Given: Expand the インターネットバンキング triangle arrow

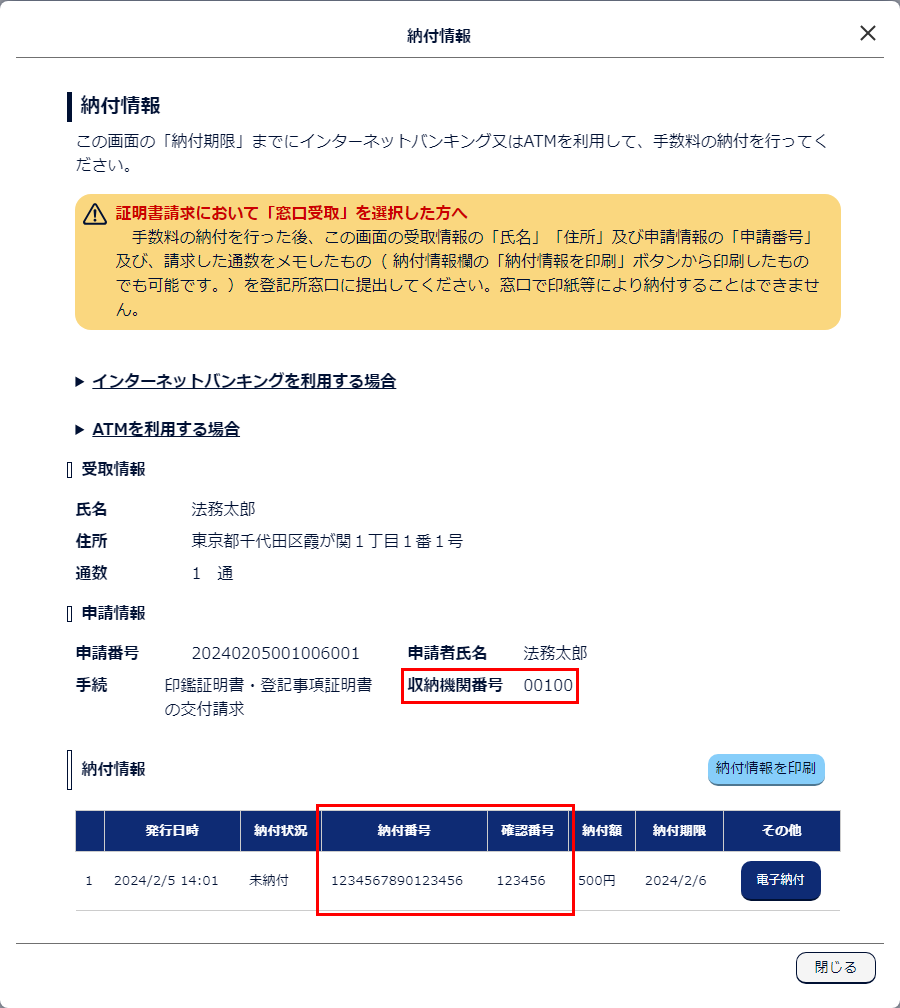Looking at the screenshot, I should pyautogui.click(x=80, y=382).
